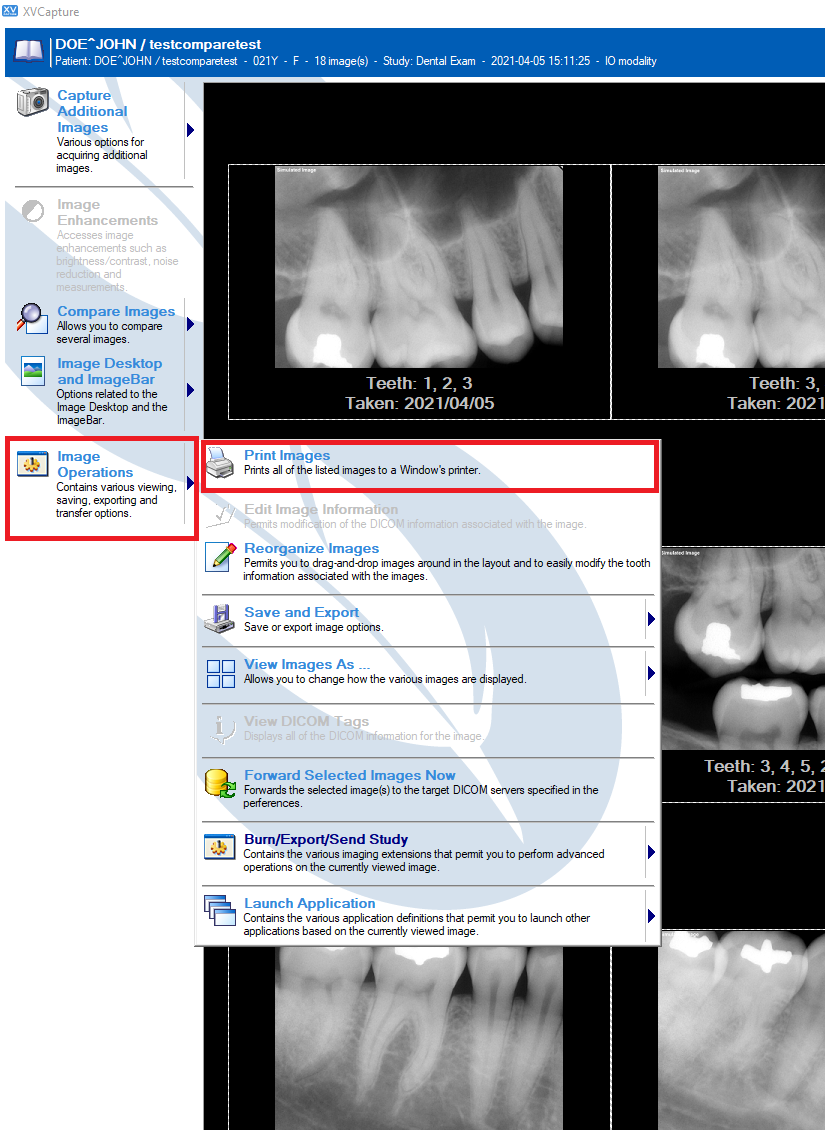The image size is (825, 1130).
Task: Choose Forward Selected Images Now
Action: tap(349, 775)
